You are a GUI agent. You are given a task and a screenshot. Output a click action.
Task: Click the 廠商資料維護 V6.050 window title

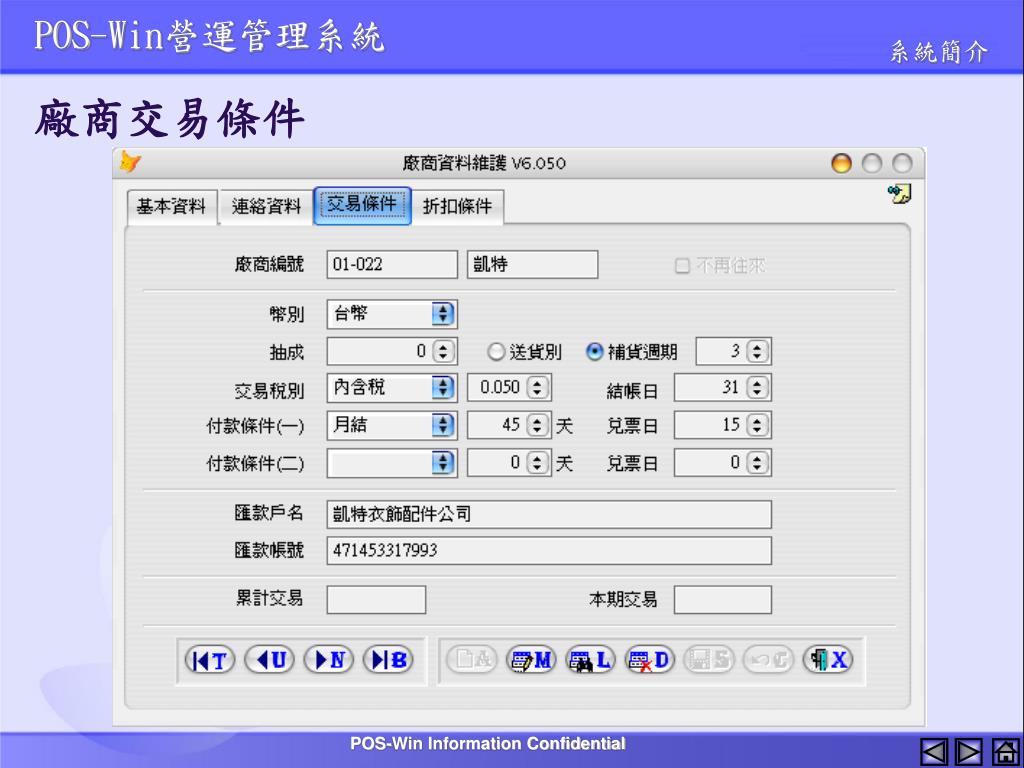[x=484, y=163]
